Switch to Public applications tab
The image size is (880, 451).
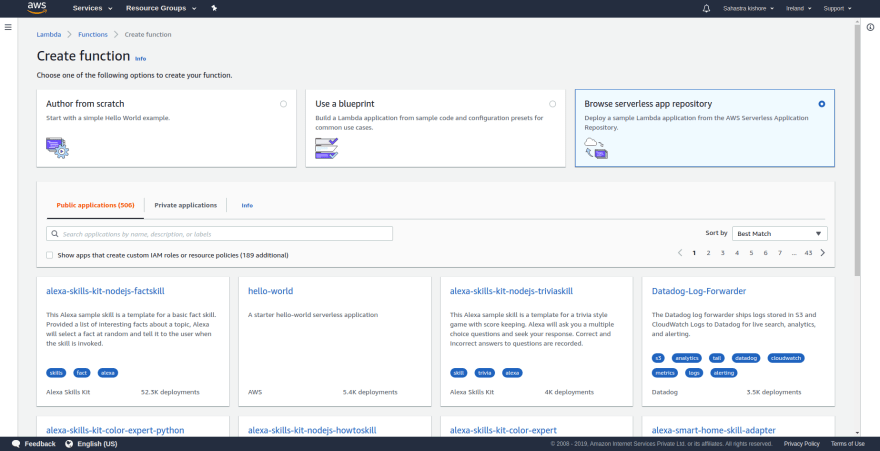pos(95,205)
